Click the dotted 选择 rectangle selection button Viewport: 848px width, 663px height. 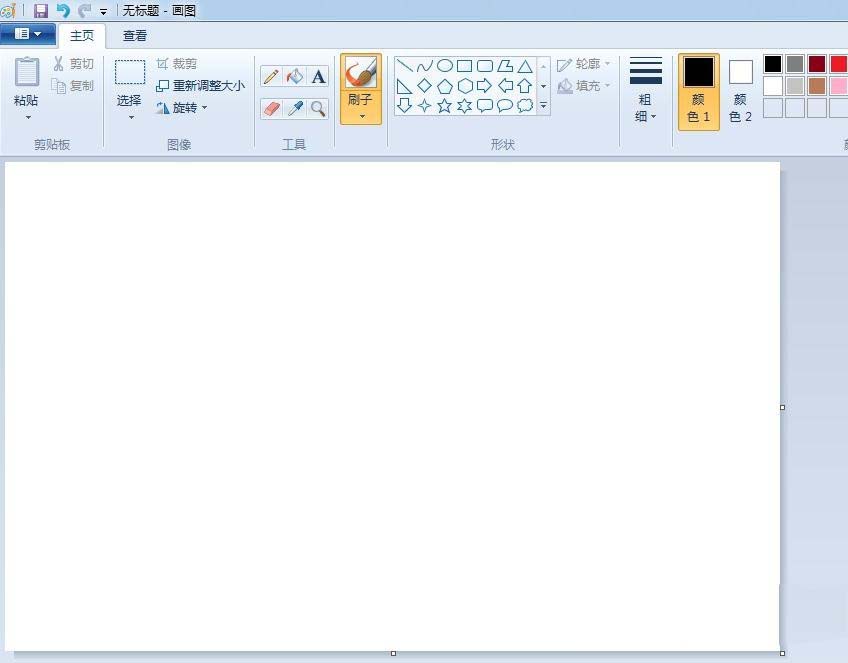(x=130, y=72)
